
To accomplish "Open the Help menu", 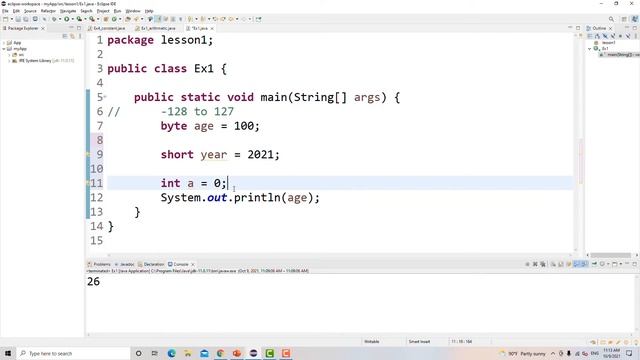I will tap(149, 11).
